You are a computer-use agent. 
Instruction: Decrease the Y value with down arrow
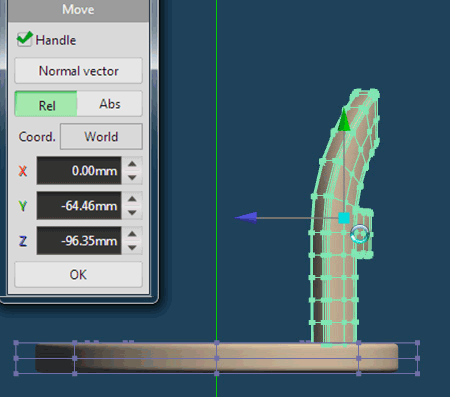pos(132,213)
